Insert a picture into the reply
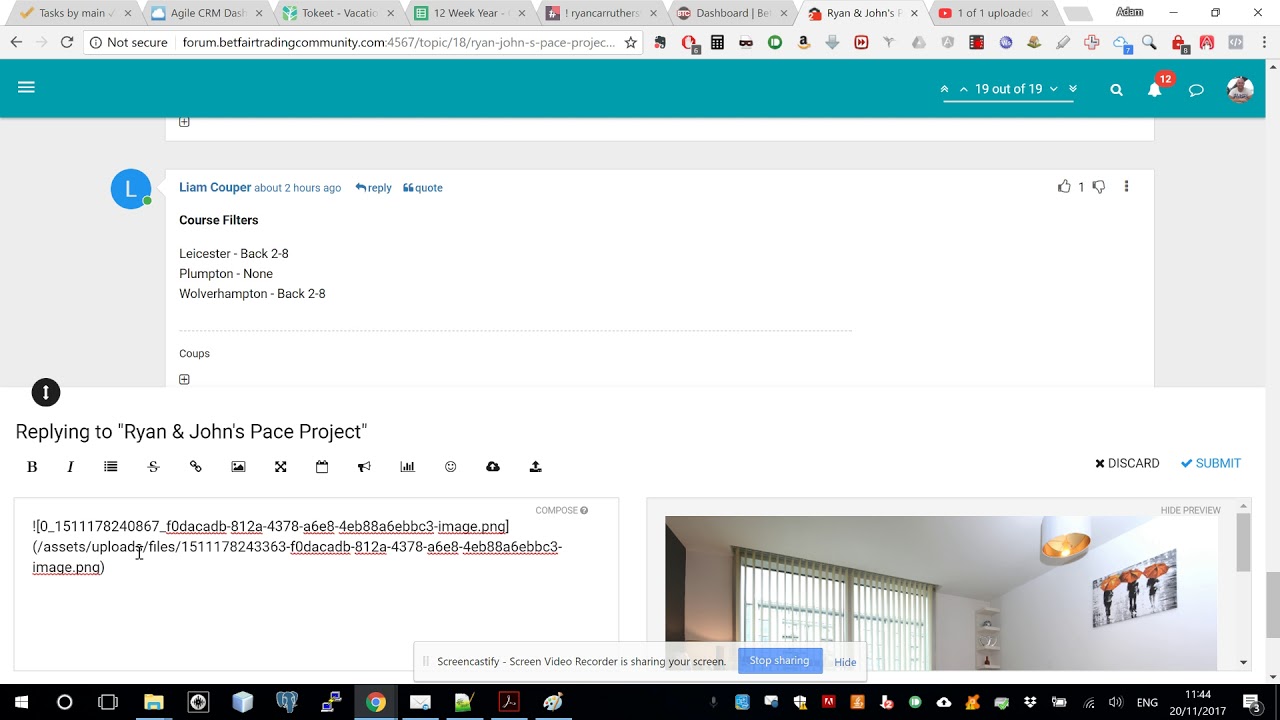This screenshot has width=1280, height=720. coord(238,466)
